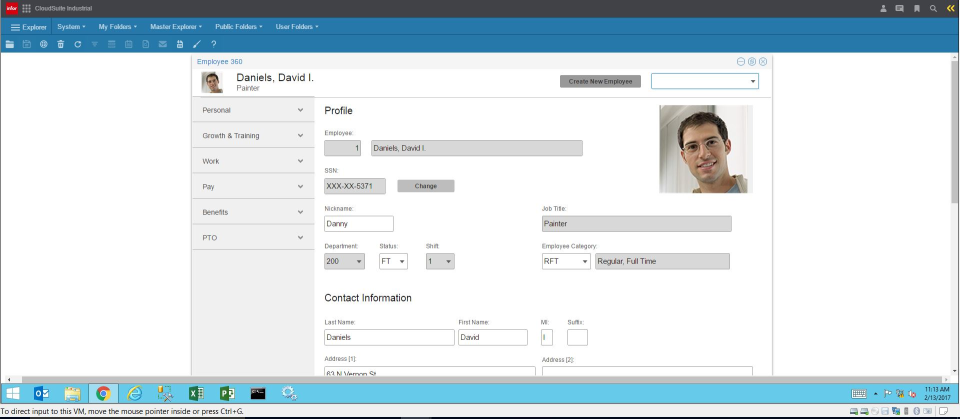The height and width of the screenshot is (419, 960).
Task: Click the open folder icon in toolbar
Action: 10,44
